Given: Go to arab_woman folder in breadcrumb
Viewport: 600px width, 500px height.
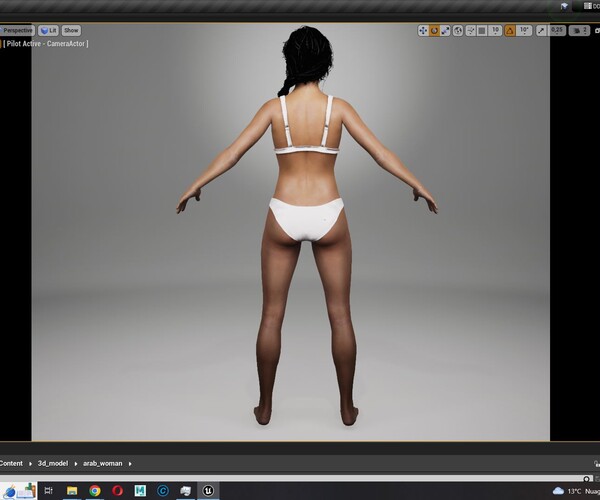Looking at the screenshot, I should [x=103, y=463].
